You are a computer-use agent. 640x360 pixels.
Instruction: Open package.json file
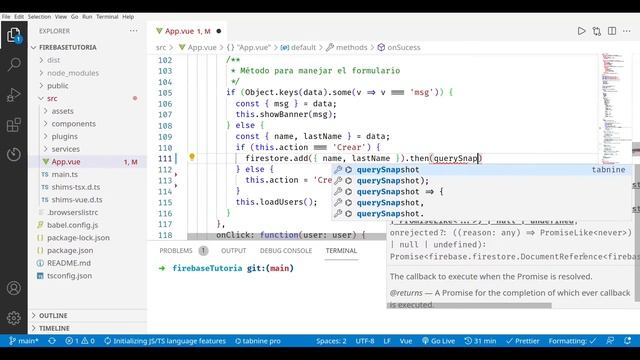click(x=88, y=250)
